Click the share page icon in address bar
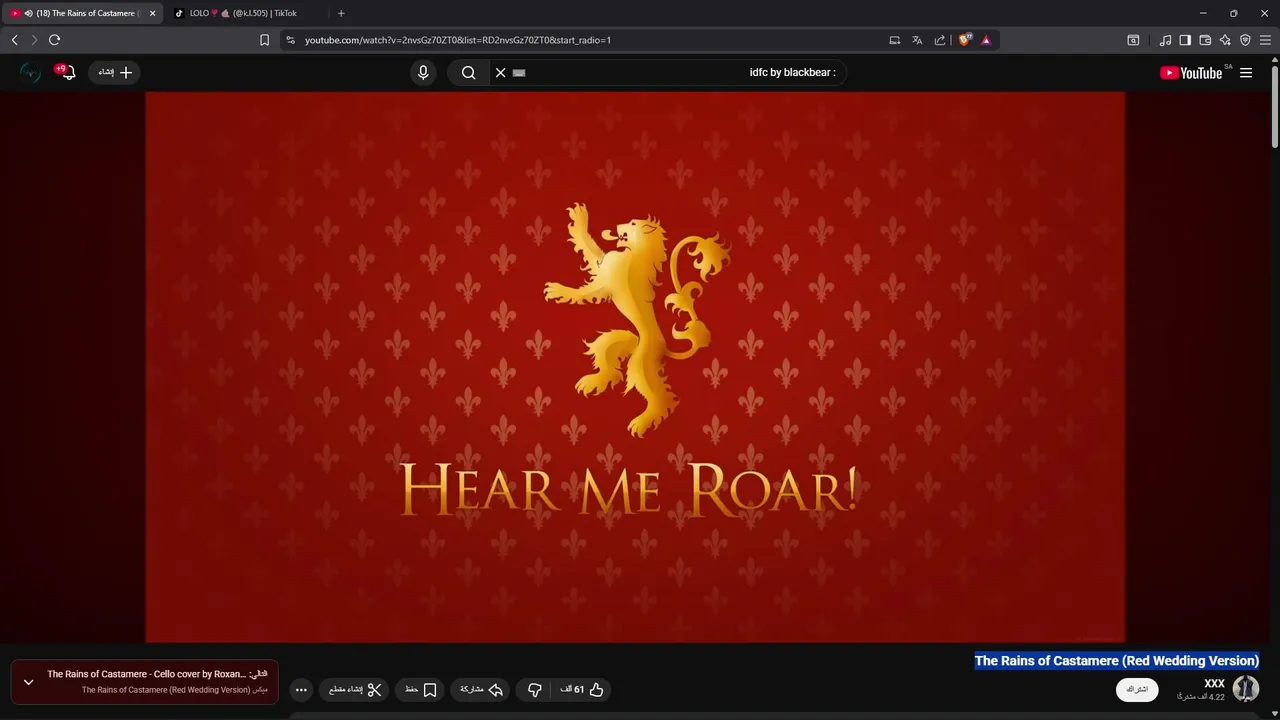This screenshot has width=1280, height=720. coord(940,40)
